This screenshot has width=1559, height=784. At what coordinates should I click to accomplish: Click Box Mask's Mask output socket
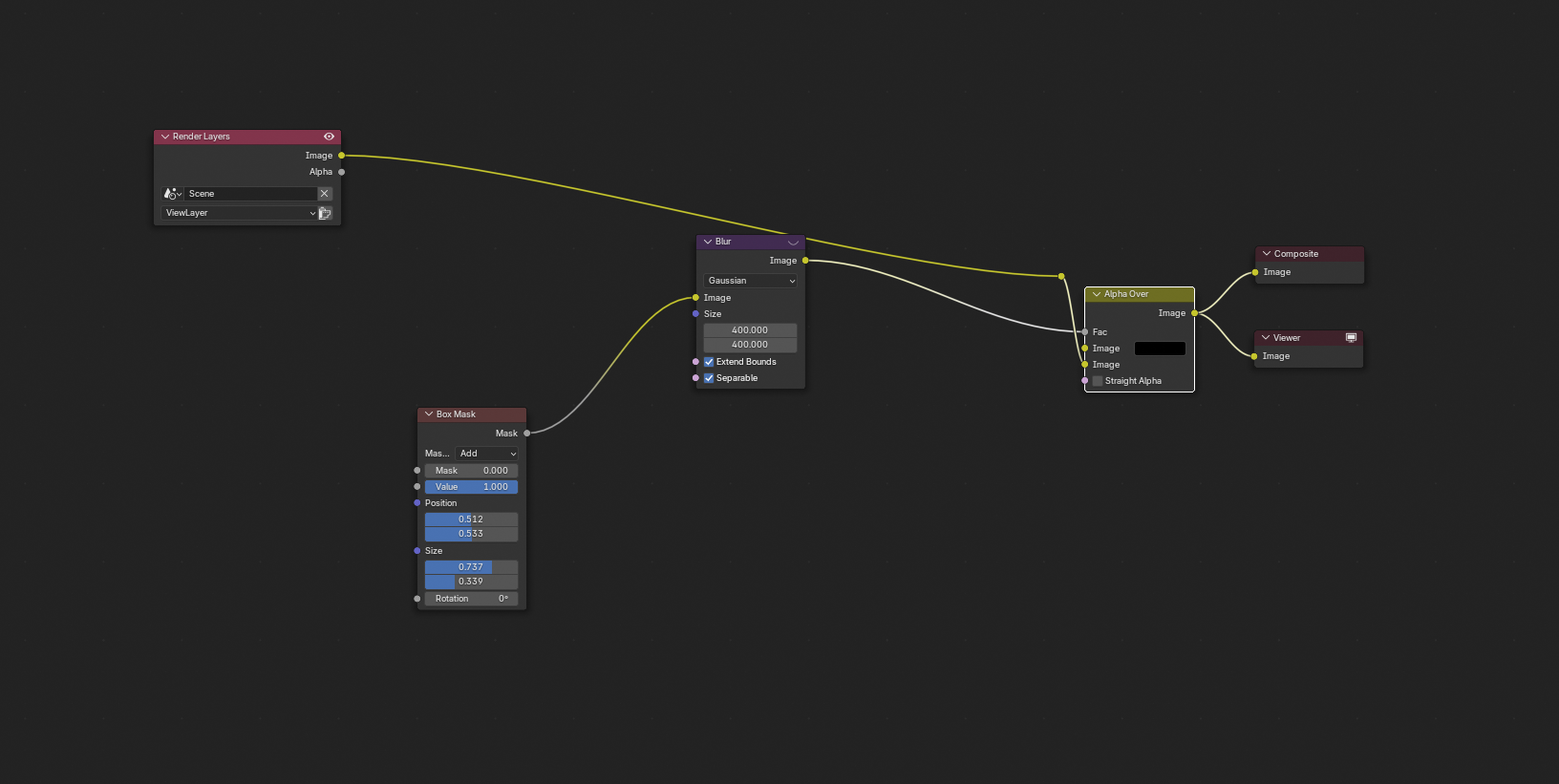coord(527,434)
